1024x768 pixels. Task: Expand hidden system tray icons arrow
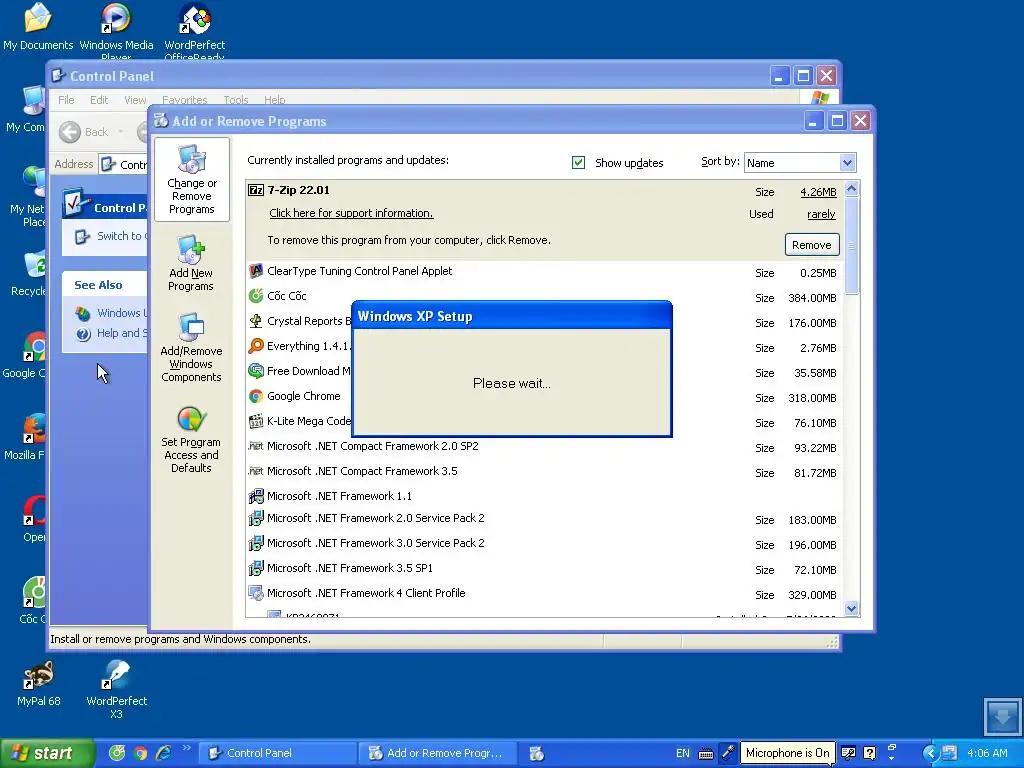(931, 753)
